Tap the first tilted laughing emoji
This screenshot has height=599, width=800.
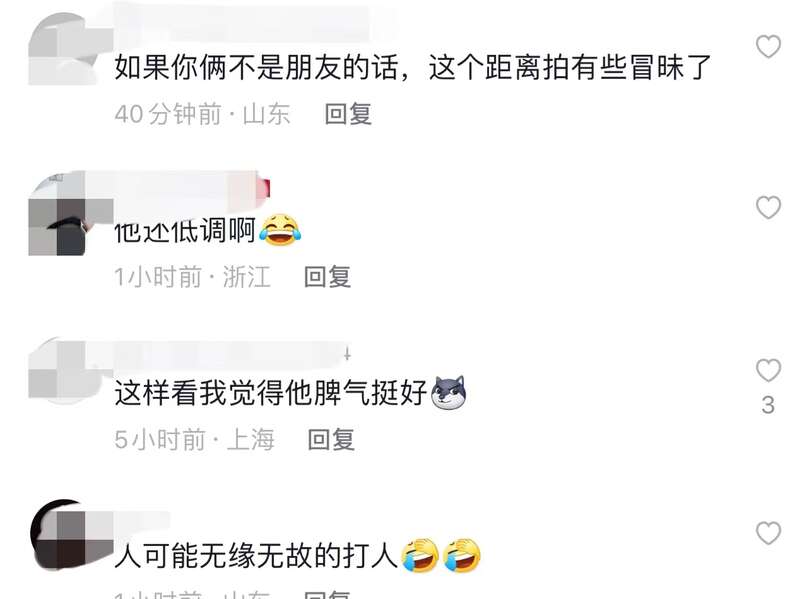click(x=420, y=555)
